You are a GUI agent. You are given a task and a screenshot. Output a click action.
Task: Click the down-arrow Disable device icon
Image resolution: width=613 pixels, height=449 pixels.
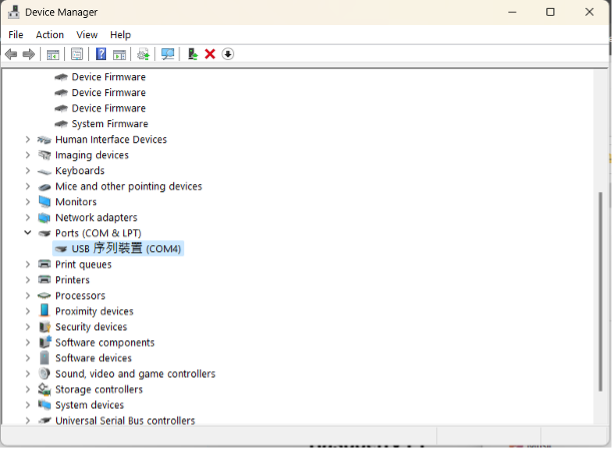click(228, 54)
